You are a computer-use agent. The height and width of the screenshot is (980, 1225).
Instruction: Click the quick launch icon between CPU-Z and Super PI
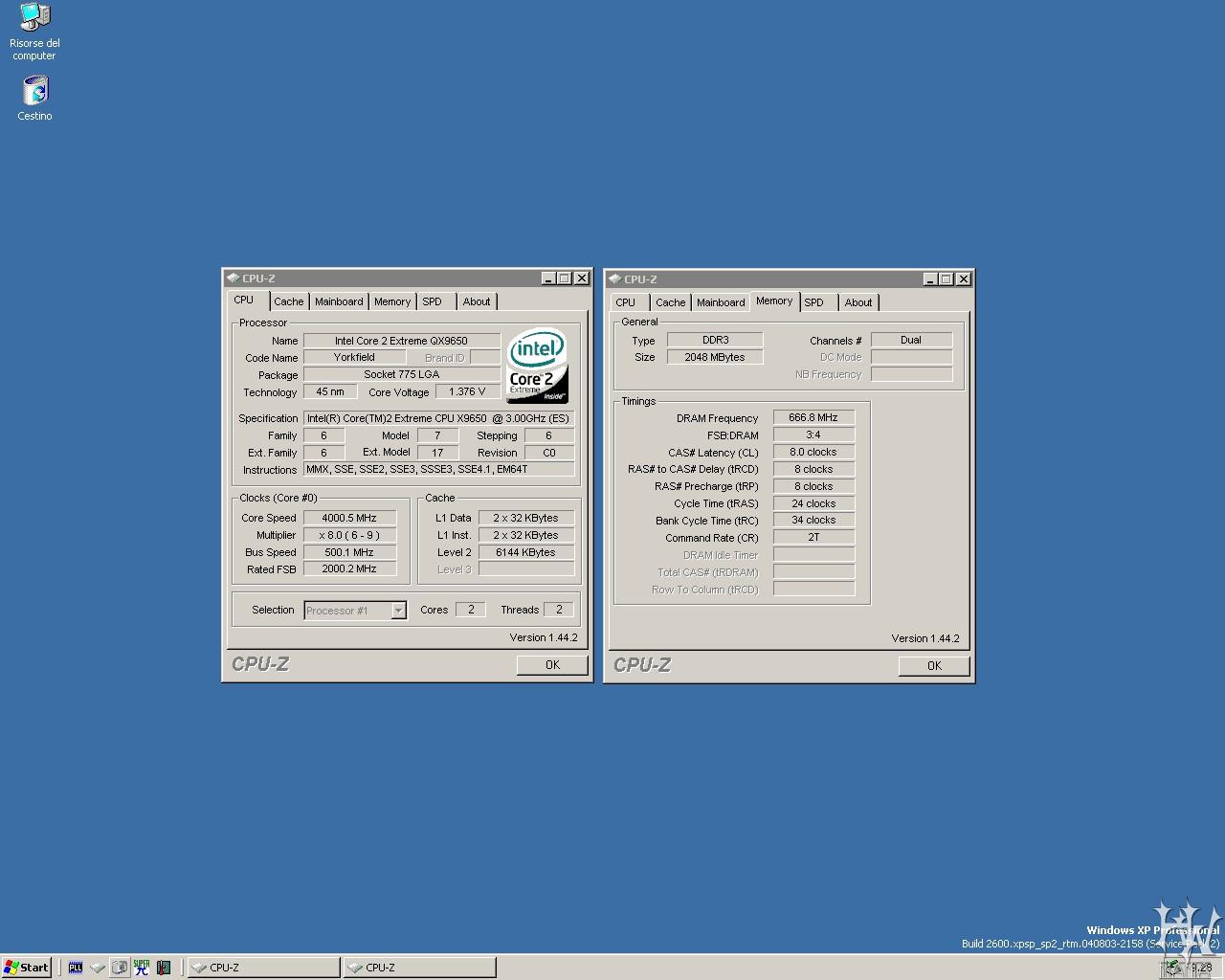click(x=119, y=968)
